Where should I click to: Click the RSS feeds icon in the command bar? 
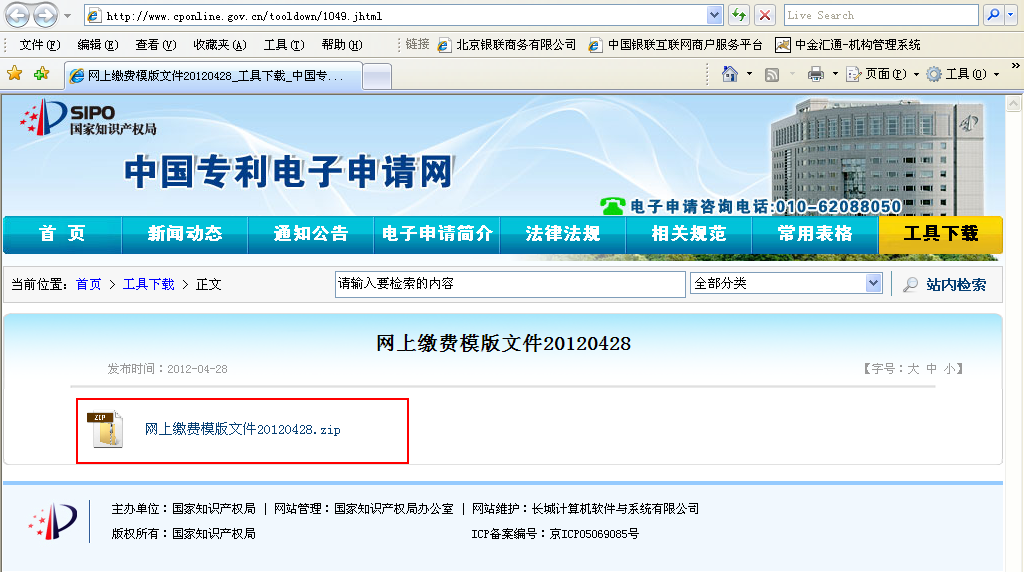tap(772, 74)
